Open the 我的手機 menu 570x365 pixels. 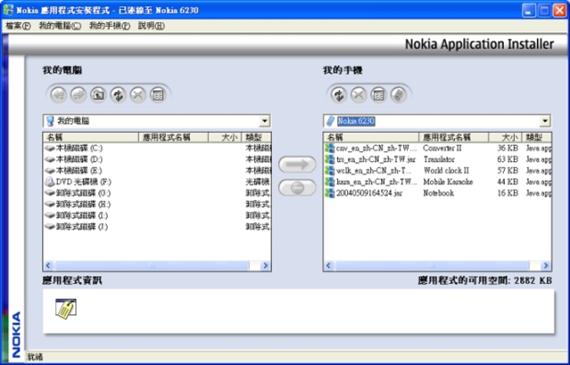click(x=110, y=26)
